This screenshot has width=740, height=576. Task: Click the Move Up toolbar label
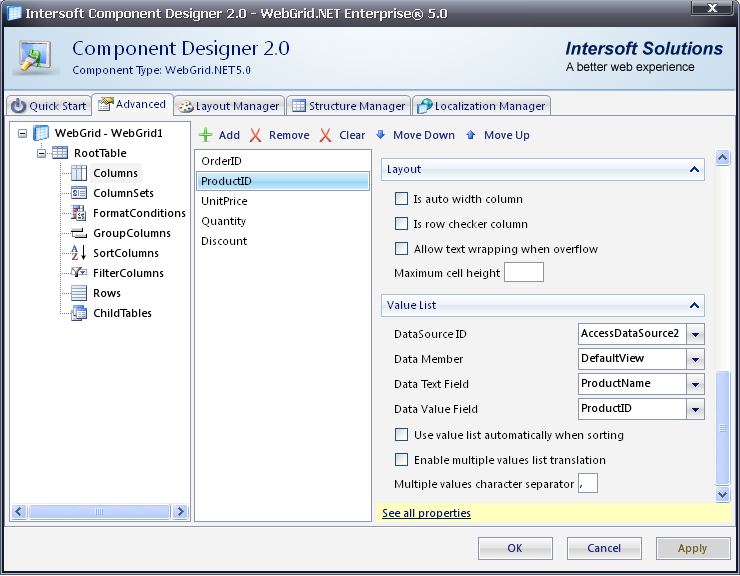click(x=507, y=135)
